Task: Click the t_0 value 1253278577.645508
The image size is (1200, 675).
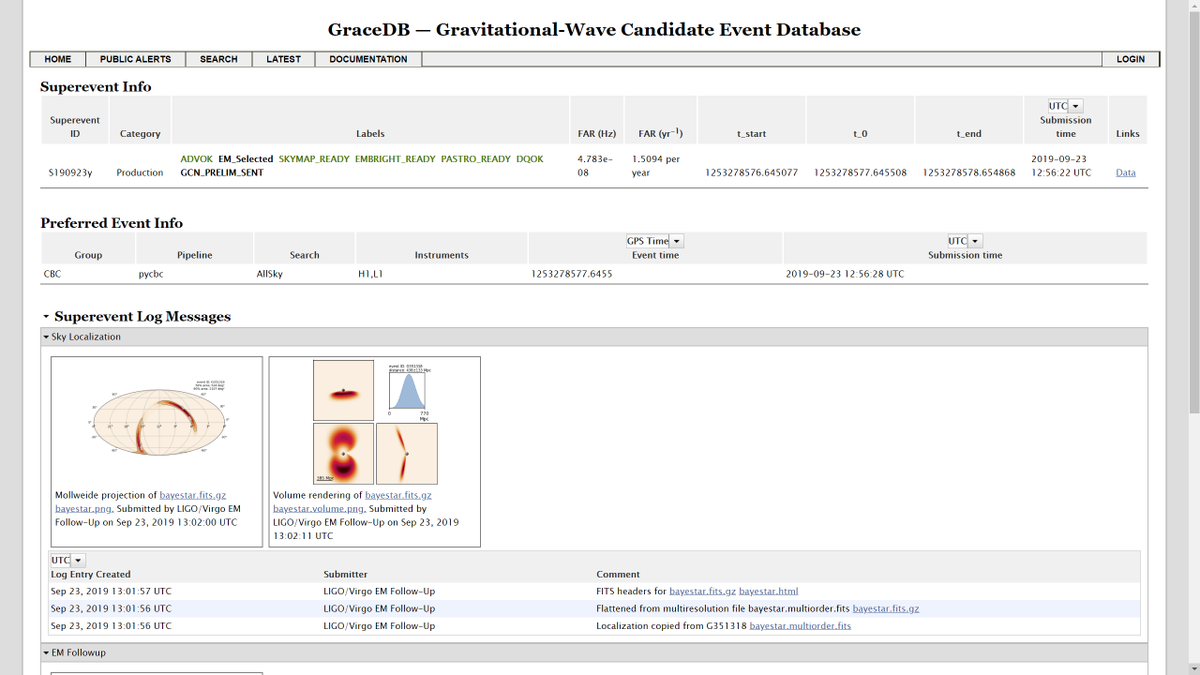Action: pos(861,172)
